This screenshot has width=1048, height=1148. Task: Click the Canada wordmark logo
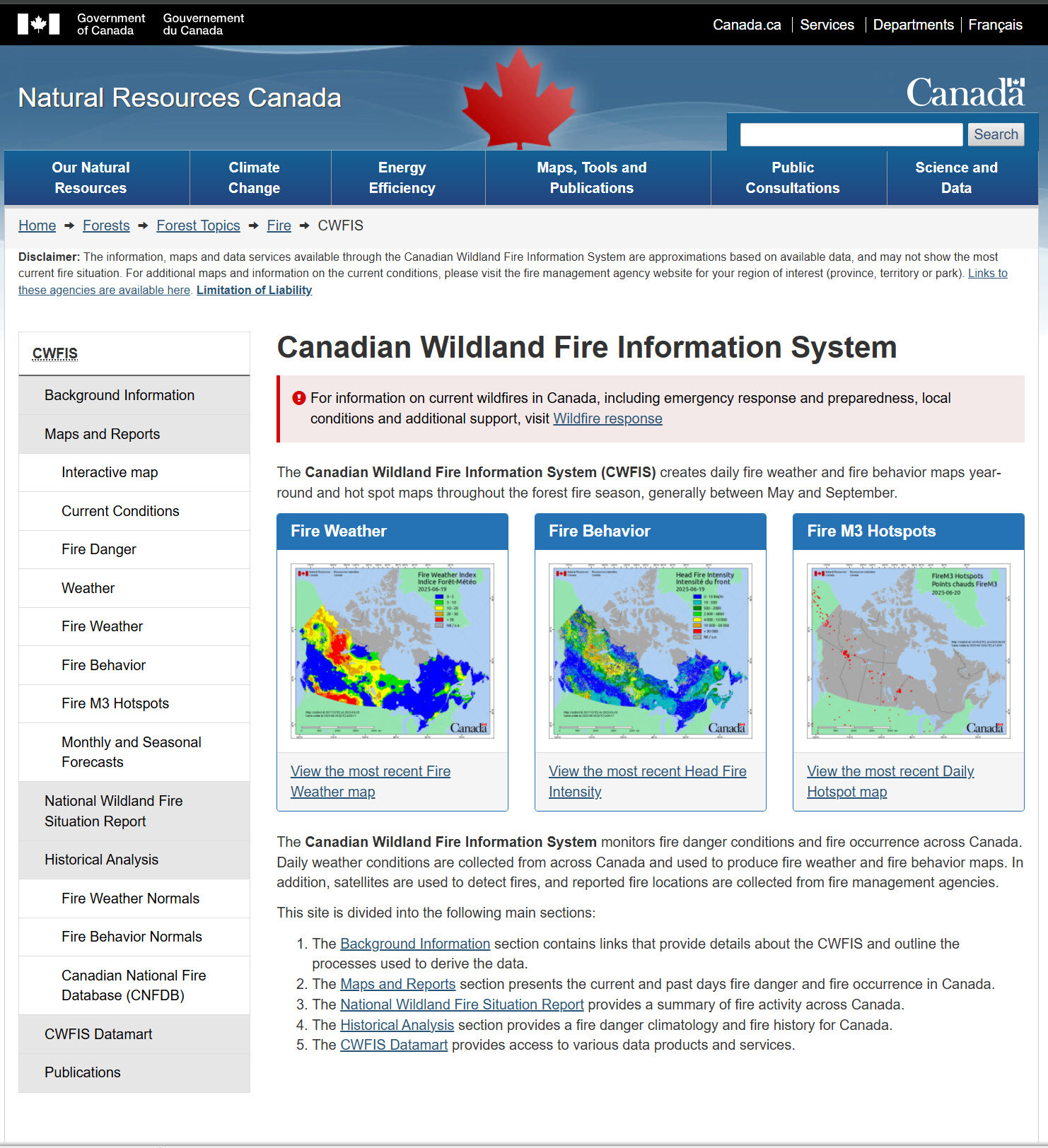coord(965,93)
